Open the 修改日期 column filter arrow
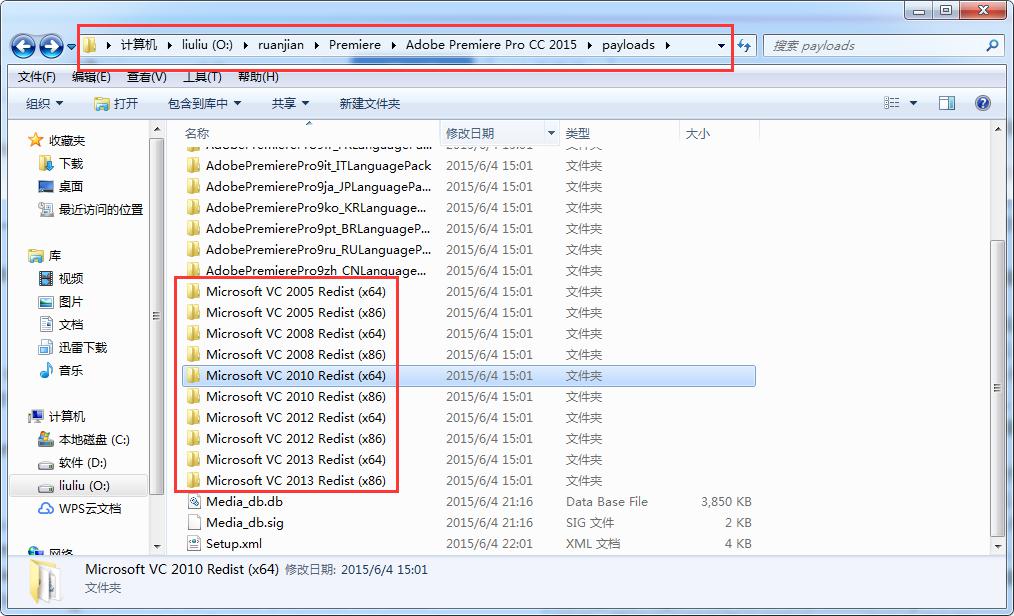The height and width of the screenshot is (616, 1014). point(551,133)
